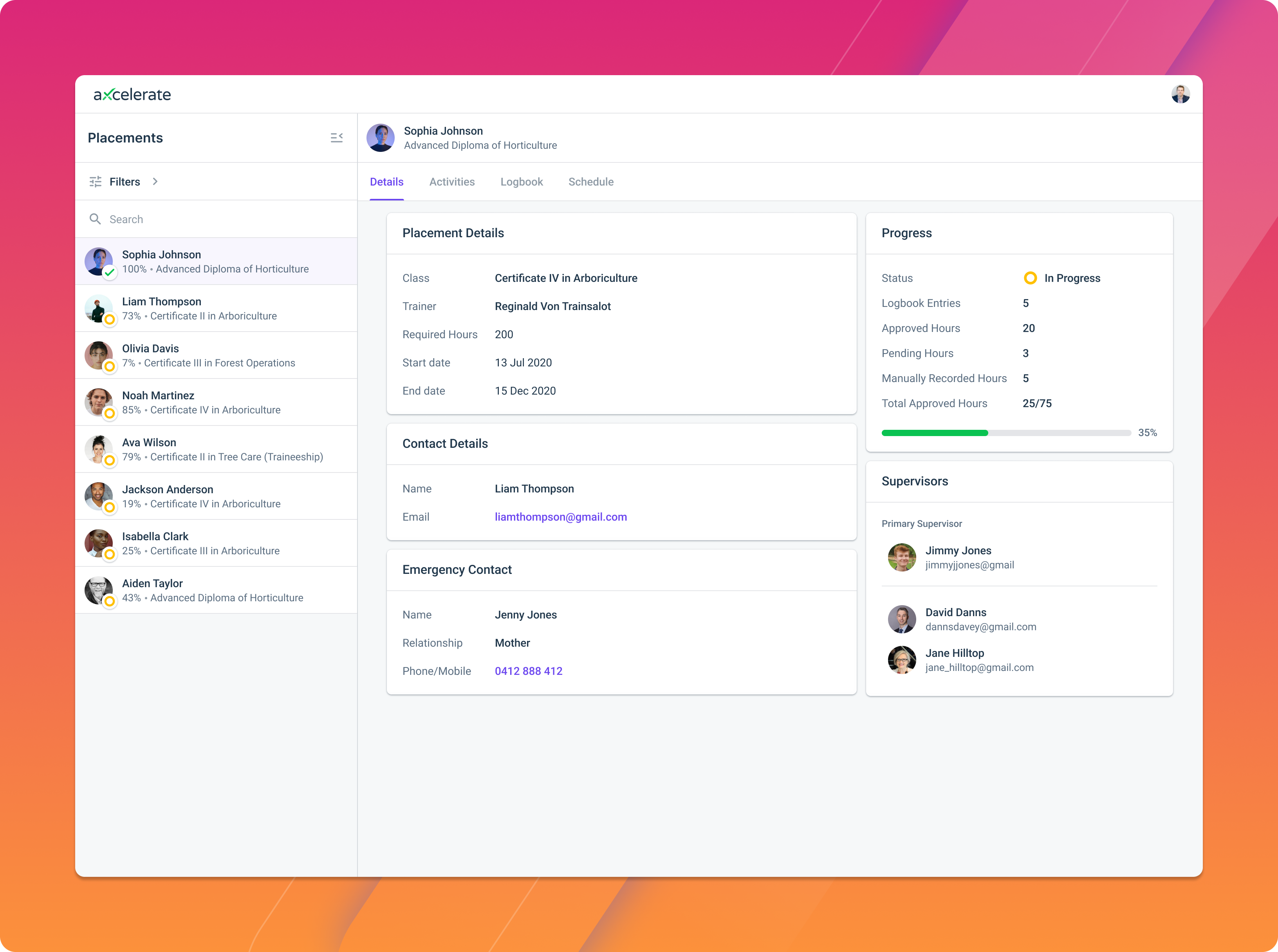Switch to the Logbook tab

point(522,182)
